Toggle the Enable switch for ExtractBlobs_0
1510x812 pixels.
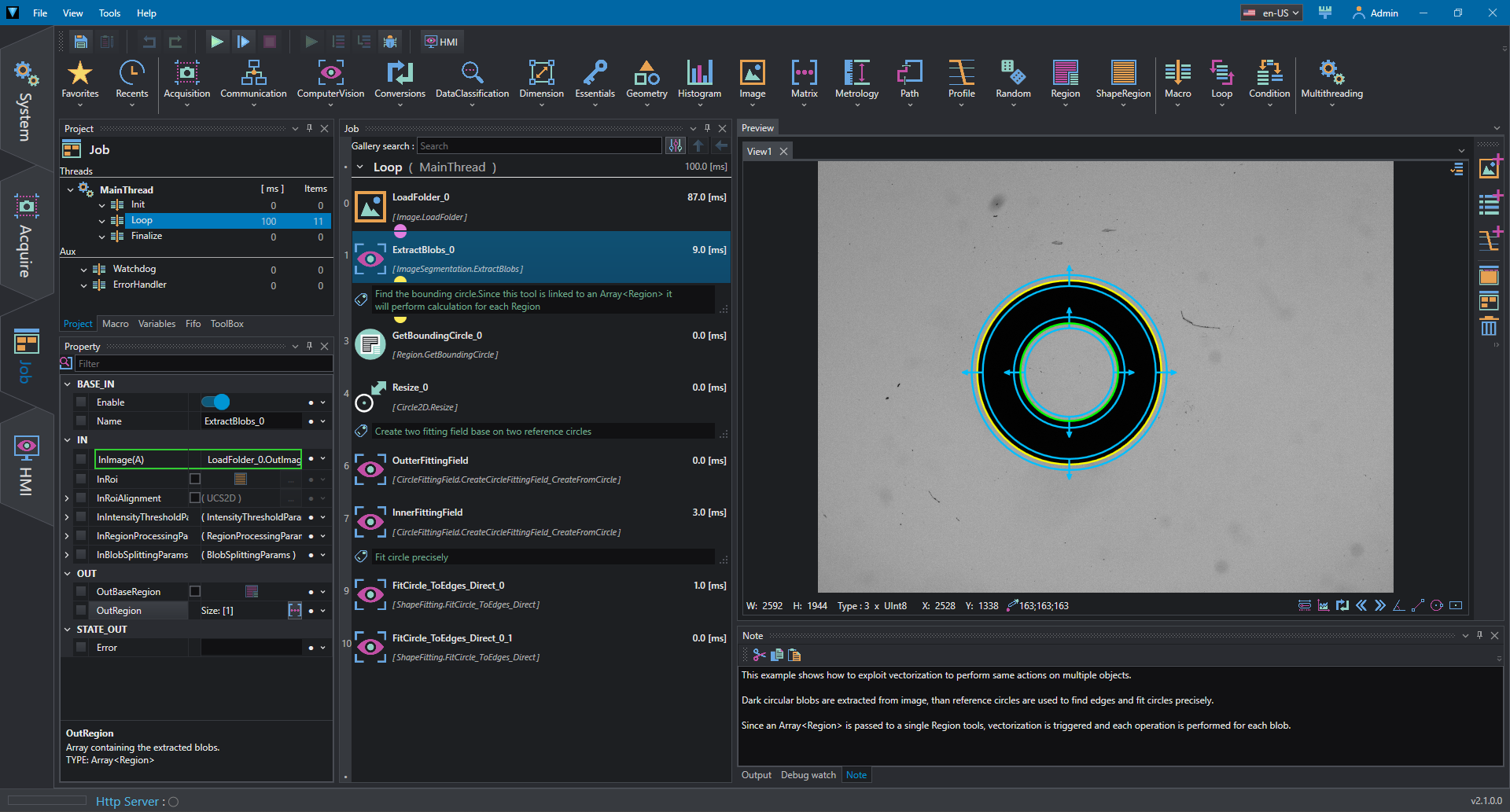click(215, 402)
